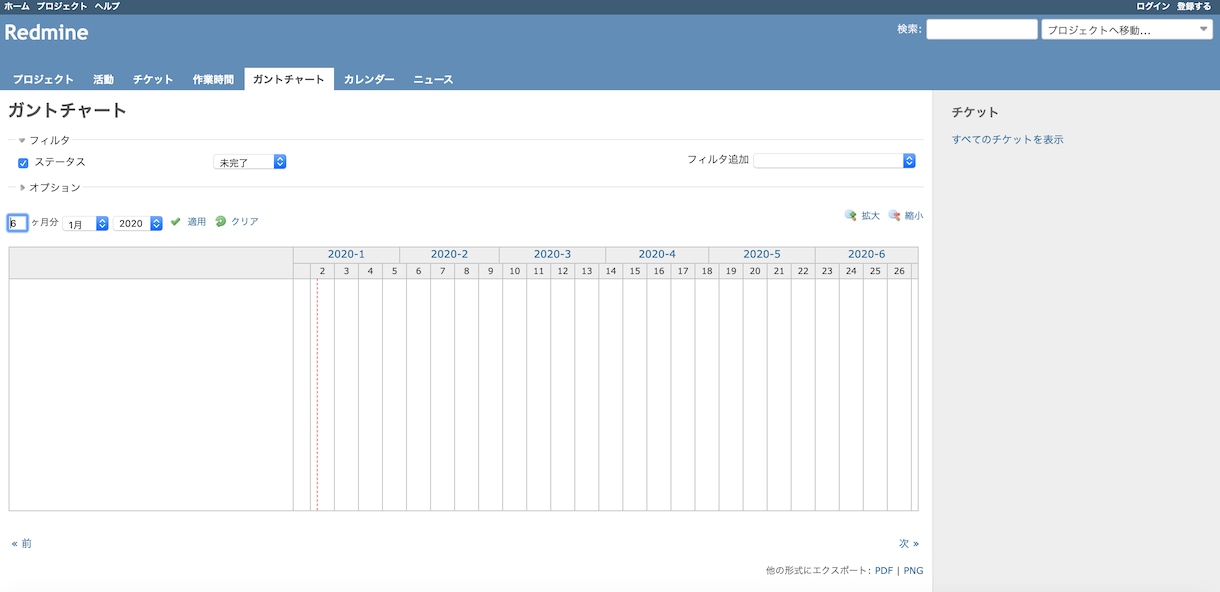Export the chart as PDF

coord(884,571)
